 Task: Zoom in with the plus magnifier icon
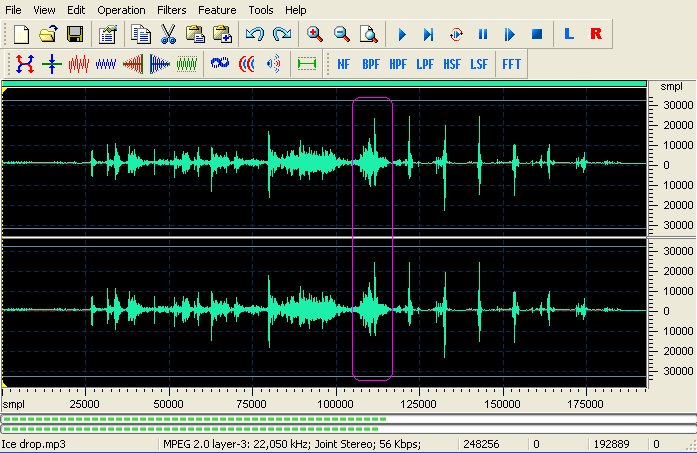315,34
